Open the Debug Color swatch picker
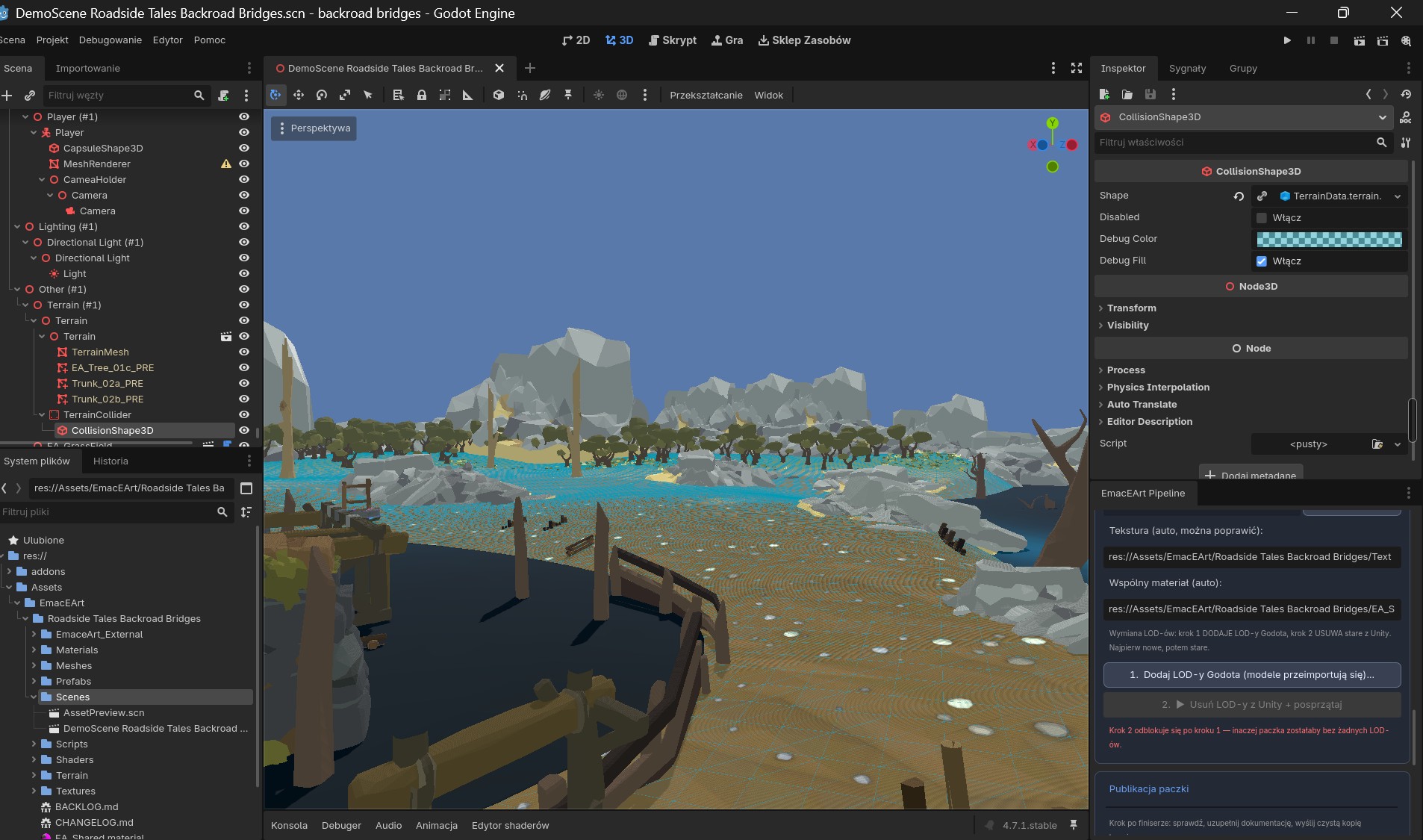 1330,240
